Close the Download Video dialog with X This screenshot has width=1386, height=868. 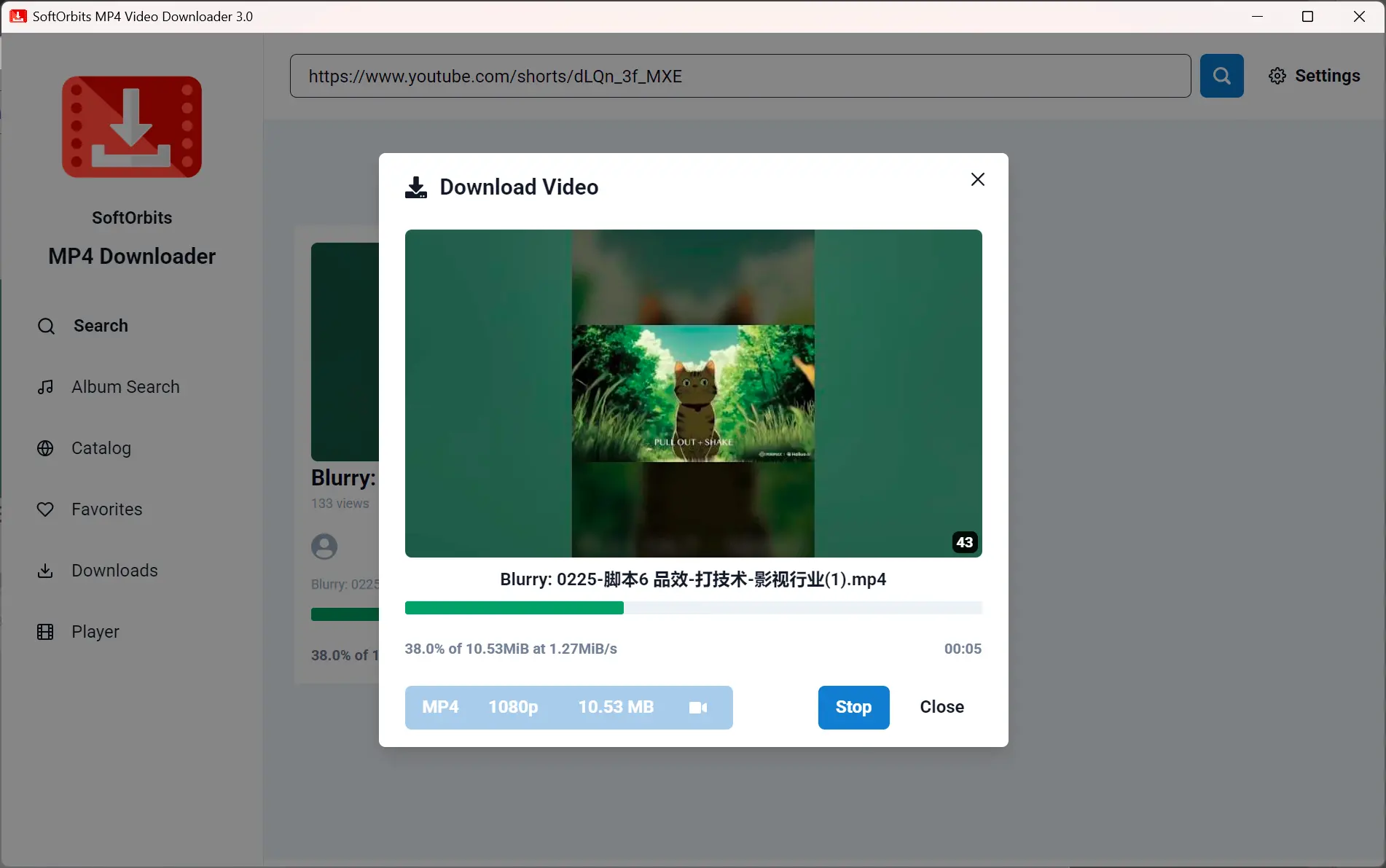[x=977, y=179]
